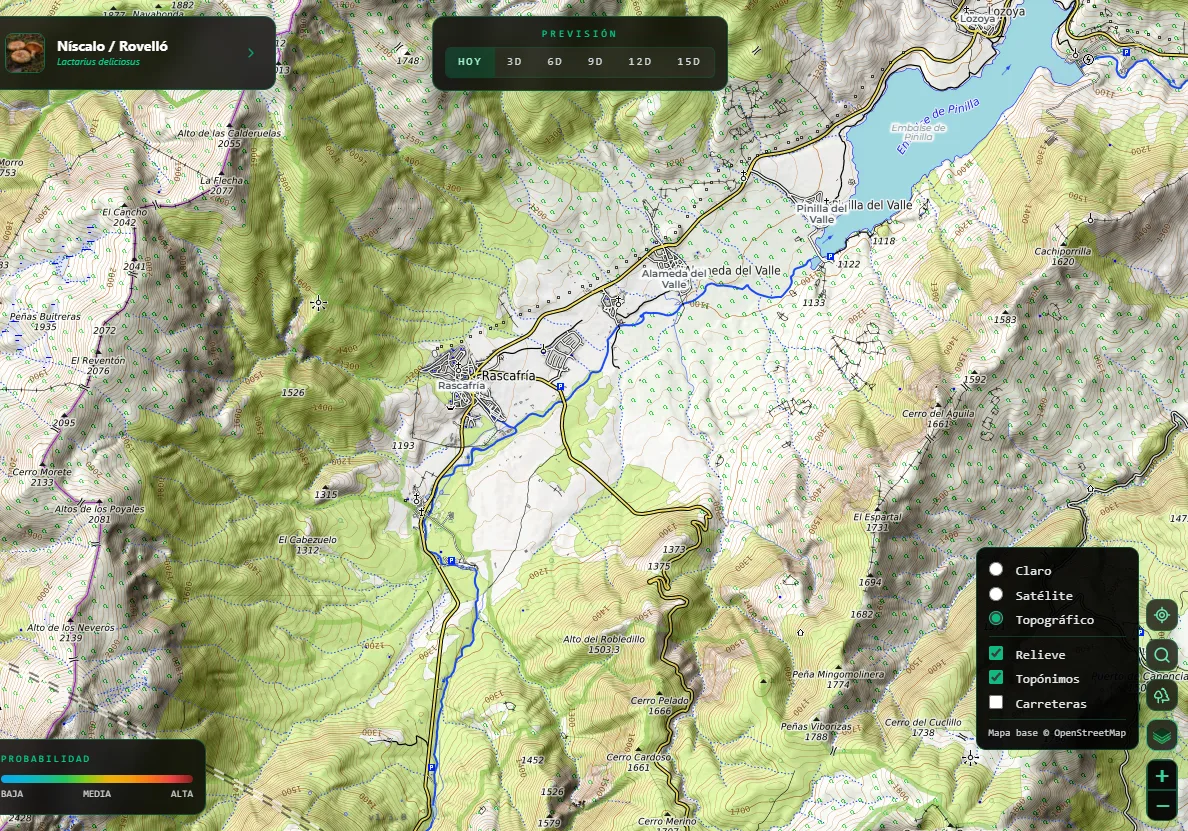Open the map search magnifier

tap(1161, 655)
